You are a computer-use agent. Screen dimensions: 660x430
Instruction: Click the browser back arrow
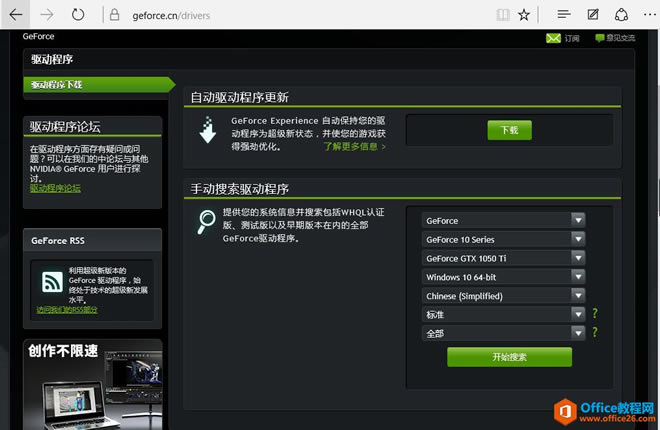16,15
